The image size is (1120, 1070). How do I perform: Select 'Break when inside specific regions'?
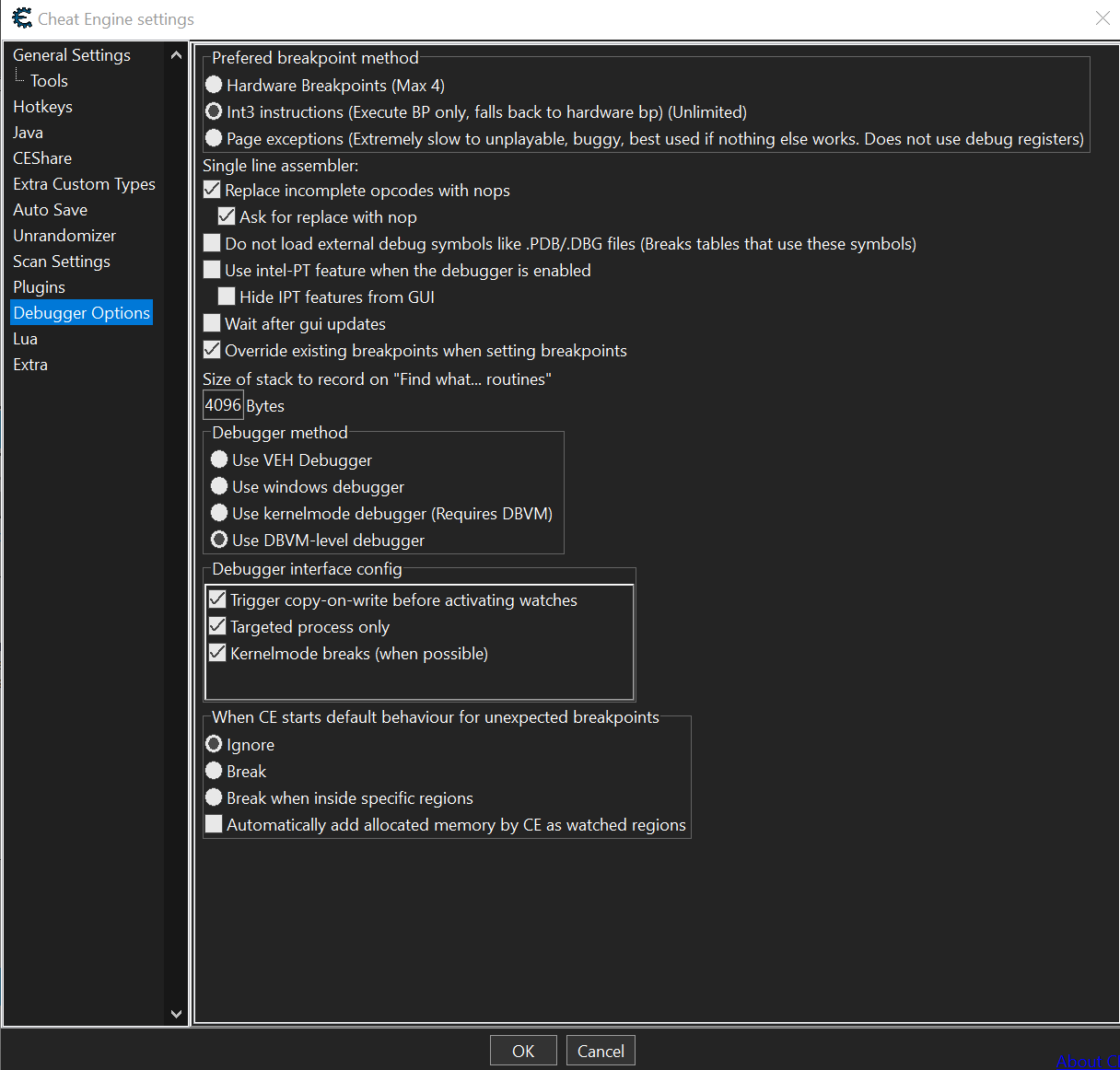click(x=215, y=798)
